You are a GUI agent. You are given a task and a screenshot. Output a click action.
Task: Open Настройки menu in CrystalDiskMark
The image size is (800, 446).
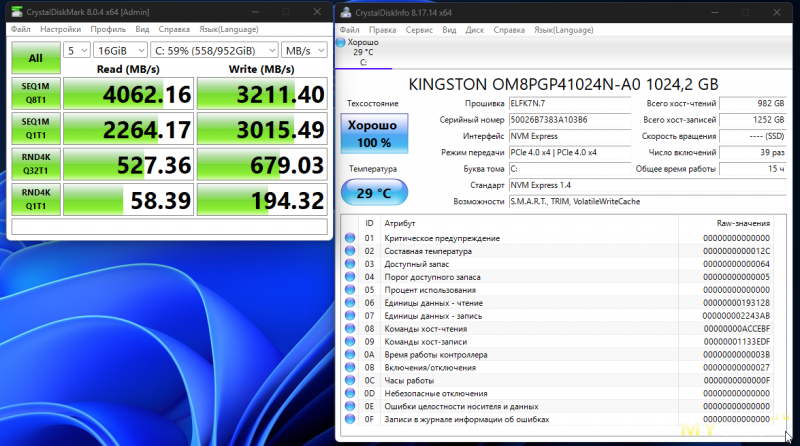tap(60, 29)
